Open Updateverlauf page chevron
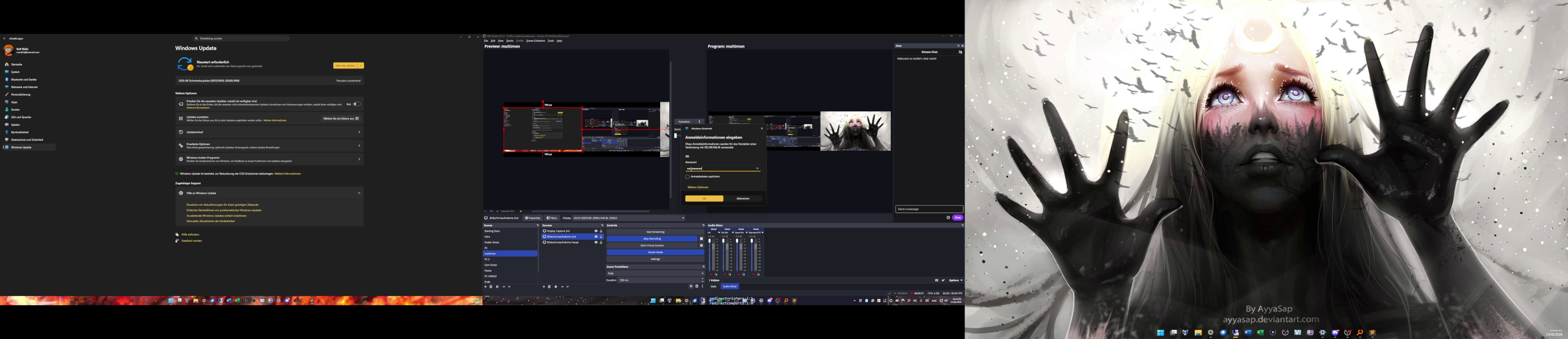 359,132
